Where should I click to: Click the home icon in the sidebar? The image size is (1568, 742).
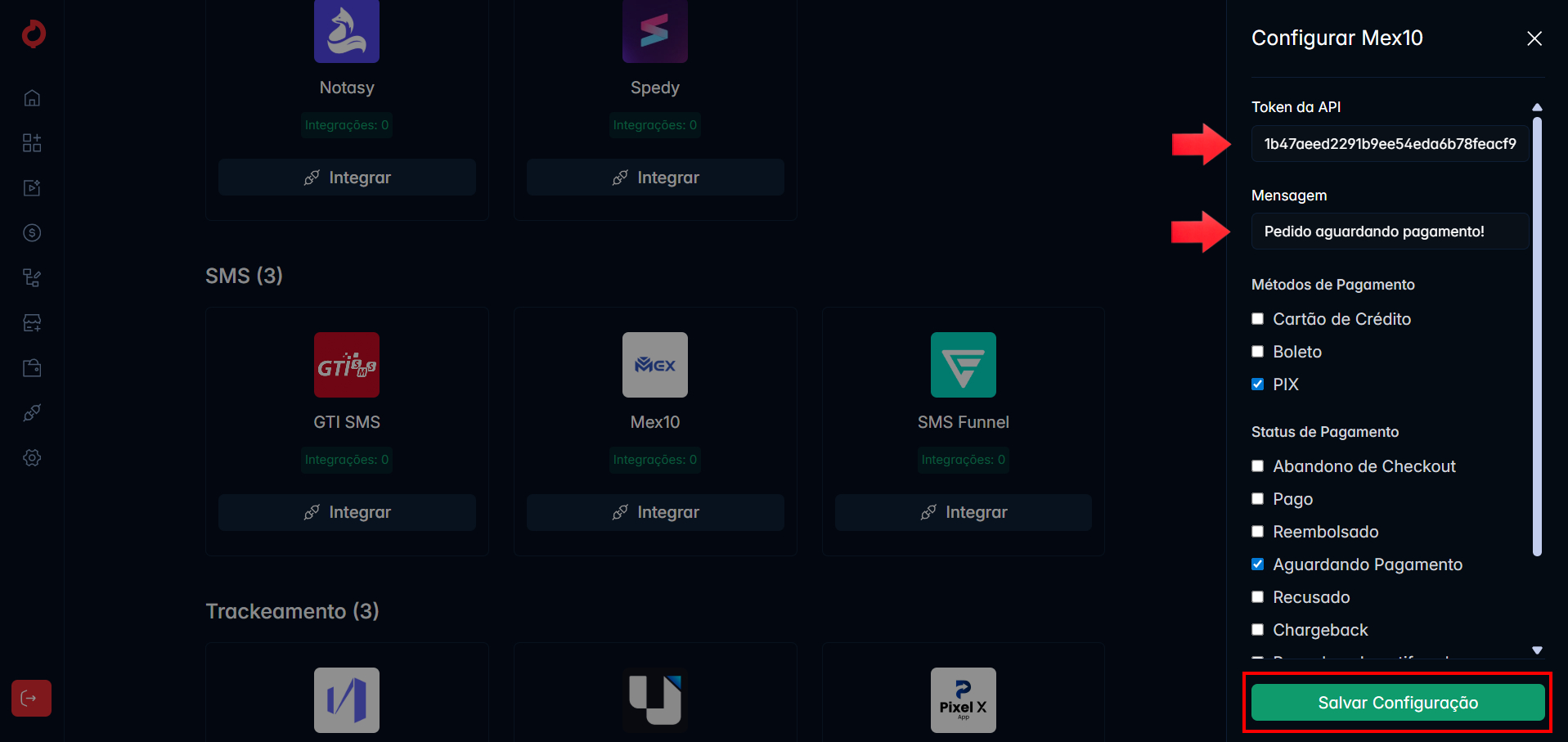32,98
